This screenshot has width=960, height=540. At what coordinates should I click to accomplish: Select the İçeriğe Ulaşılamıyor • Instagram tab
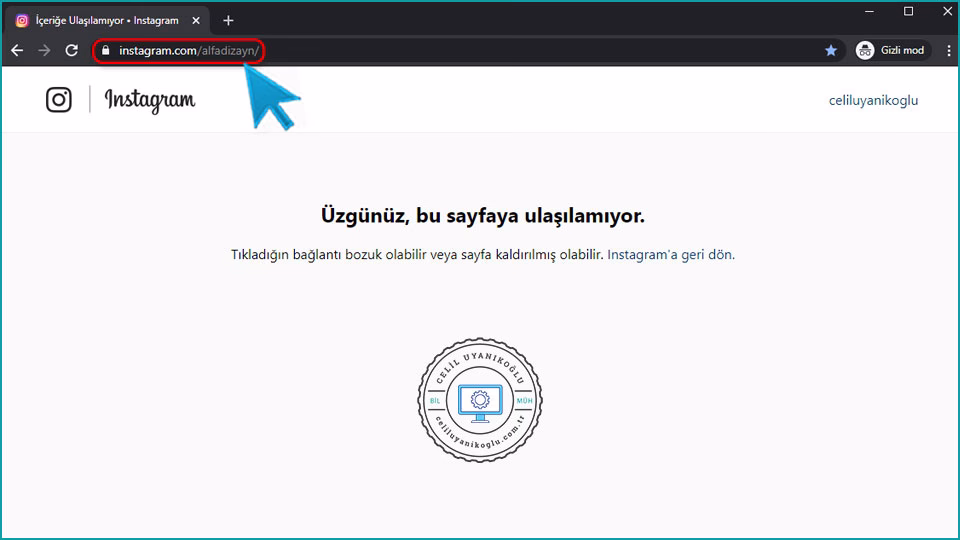107,20
